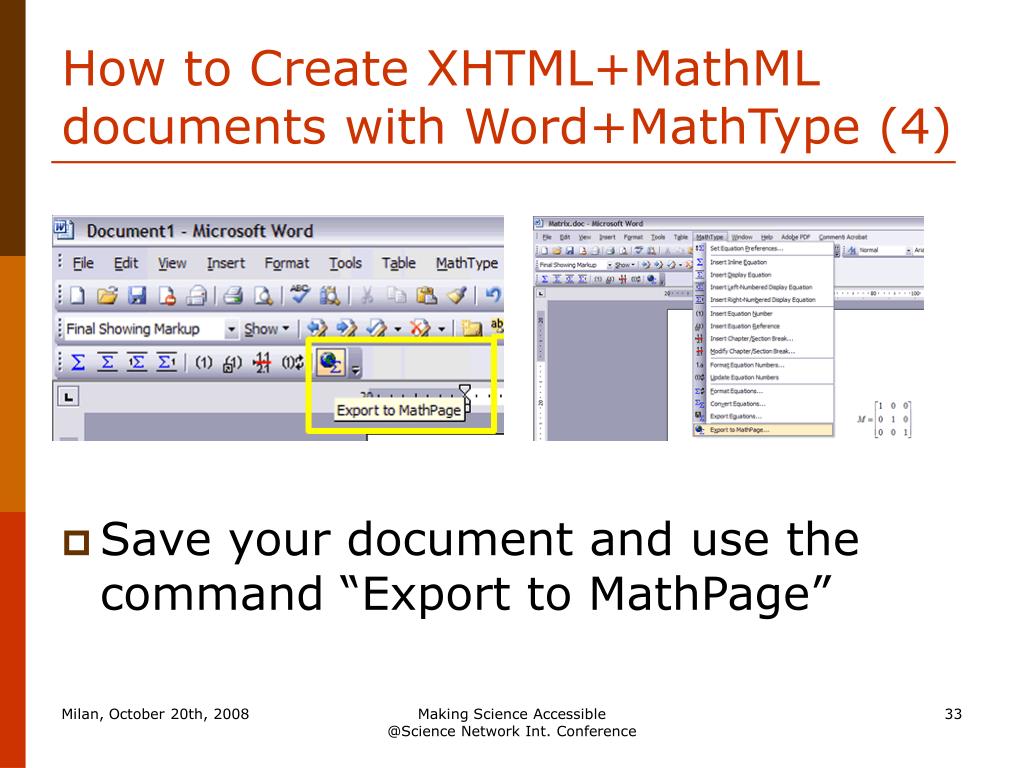Viewport: 1024px width, 768px height.
Task: Click Chapter/Section Break icon in Document1 toolbar
Action: pyautogui.click(x=262, y=362)
